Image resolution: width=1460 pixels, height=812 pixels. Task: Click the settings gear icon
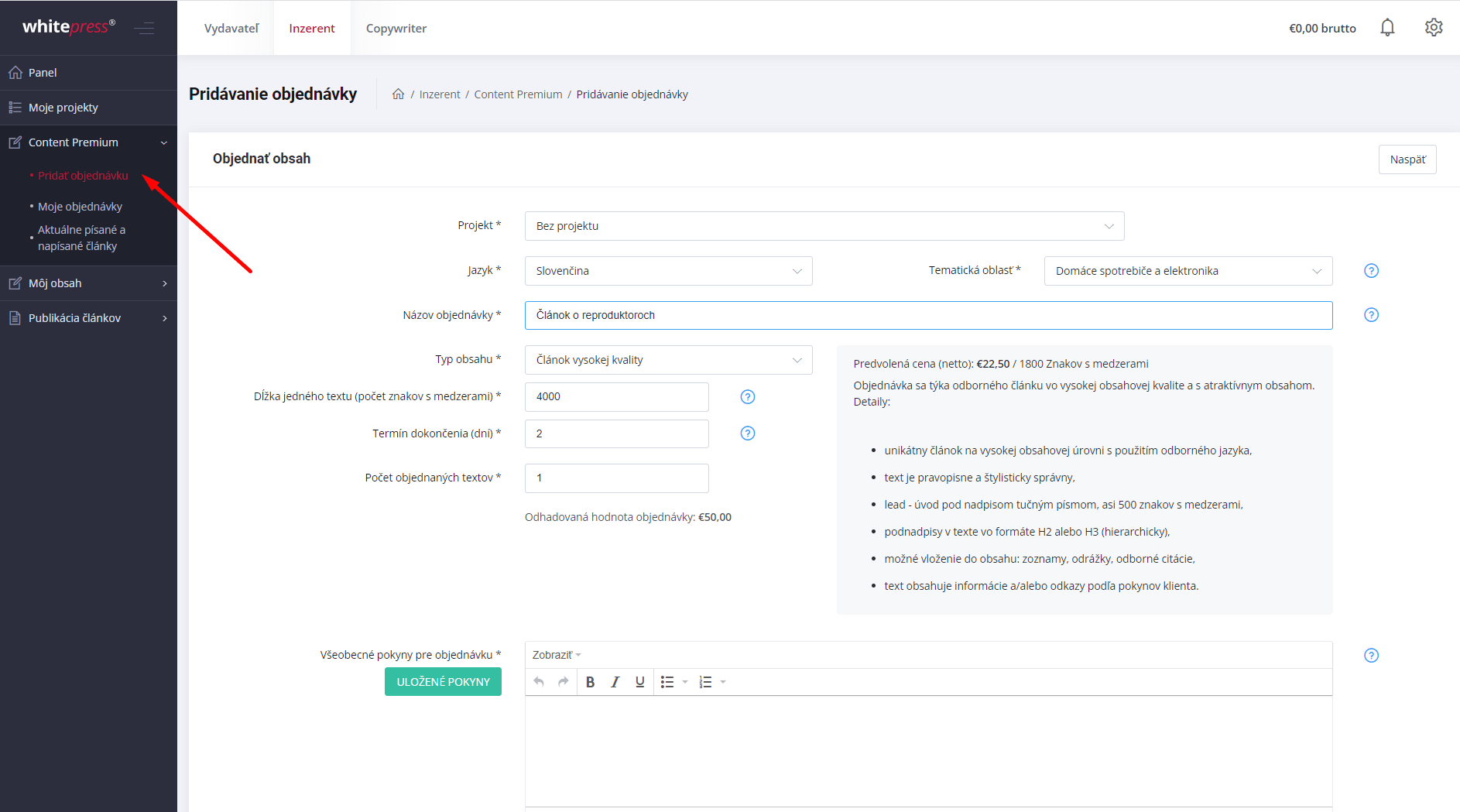(1434, 28)
